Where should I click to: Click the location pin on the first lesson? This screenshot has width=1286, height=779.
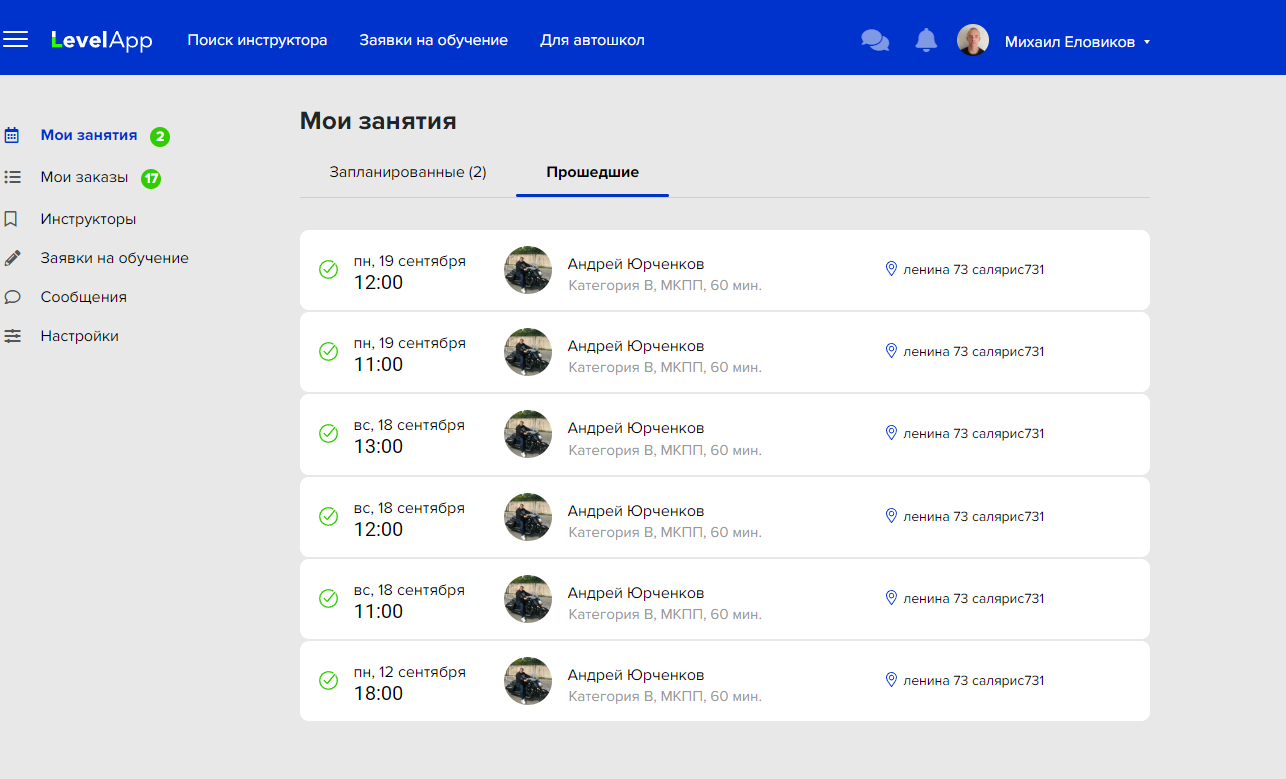click(891, 269)
